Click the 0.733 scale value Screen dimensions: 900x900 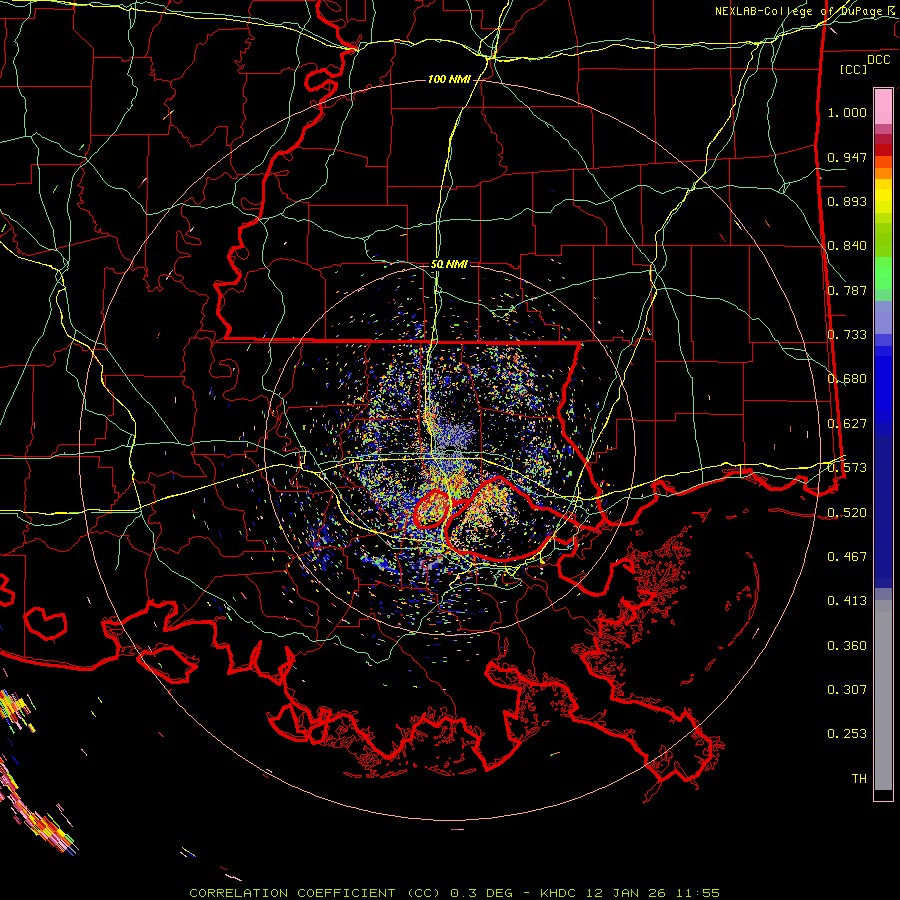[x=847, y=335]
